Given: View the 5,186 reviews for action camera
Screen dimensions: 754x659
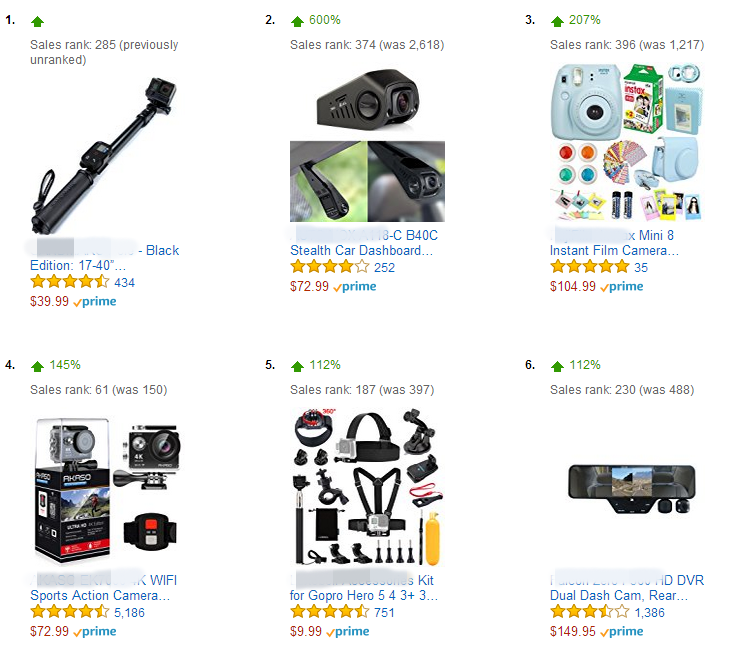Looking at the screenshot, I should [129, 613].
